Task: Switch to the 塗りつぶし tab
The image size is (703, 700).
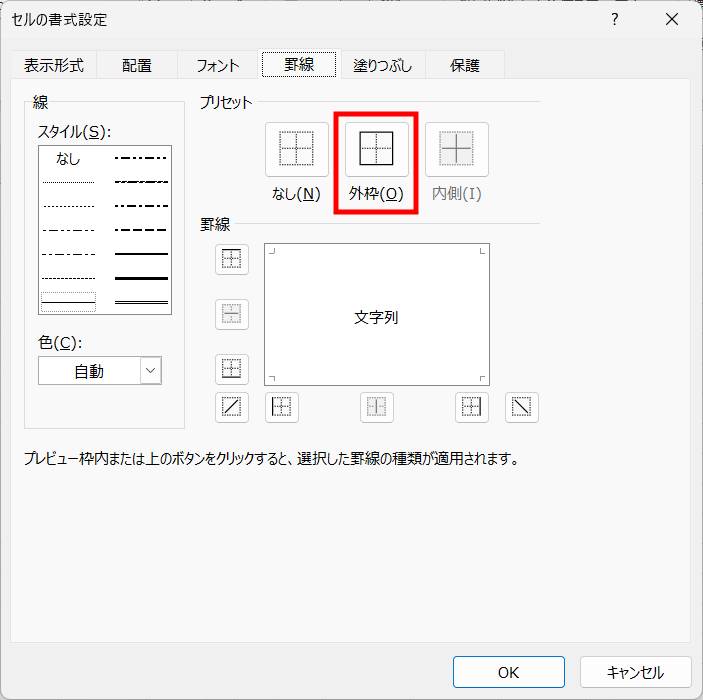Action: click(382, 65)
